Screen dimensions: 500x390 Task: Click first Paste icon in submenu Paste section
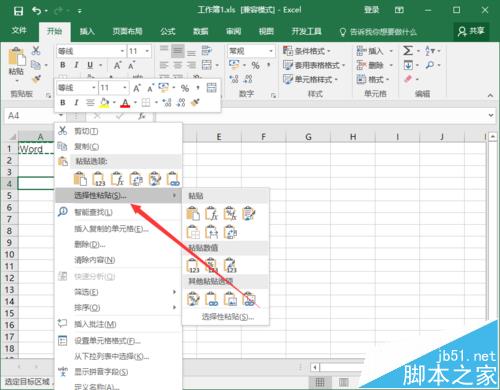tap(193, 214)
